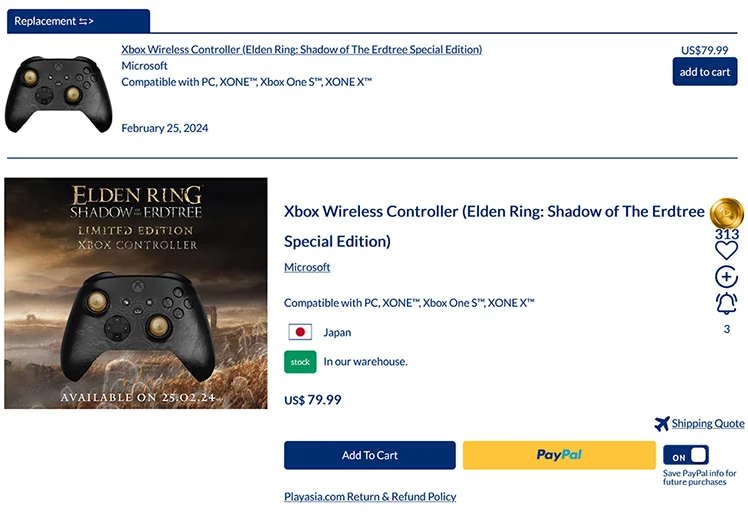The height and width of the screenshot is (528, 748).
Task: Click the Japan flag icon
Action: tap(299, 332)
